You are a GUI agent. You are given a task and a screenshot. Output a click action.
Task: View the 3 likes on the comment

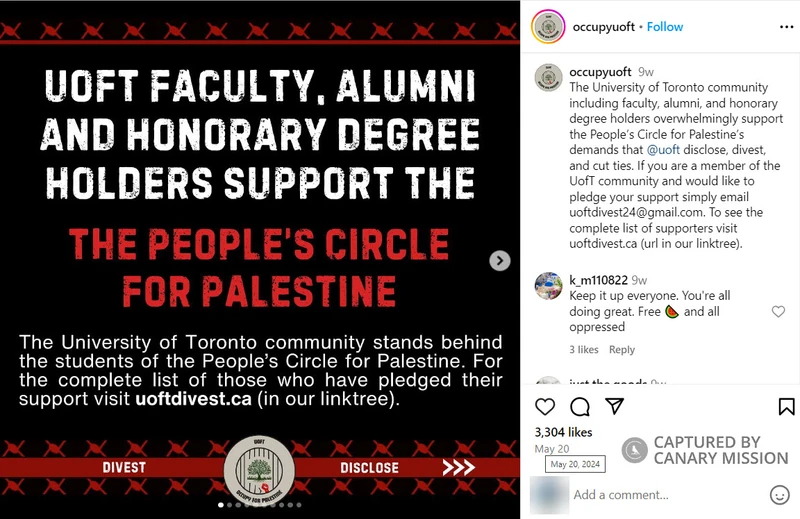tap(584, 350)
